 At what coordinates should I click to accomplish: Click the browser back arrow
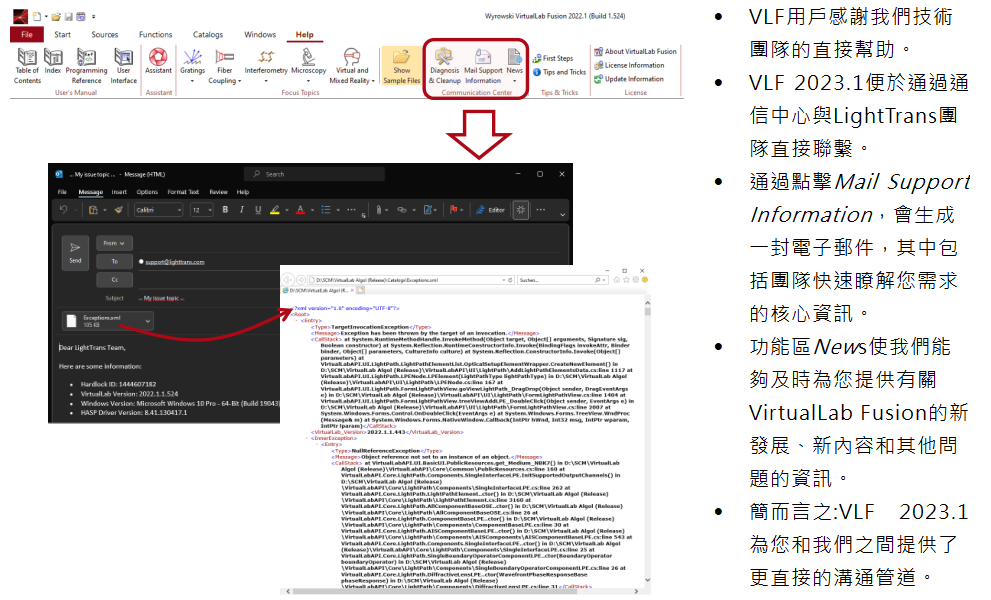coord(288,279)
